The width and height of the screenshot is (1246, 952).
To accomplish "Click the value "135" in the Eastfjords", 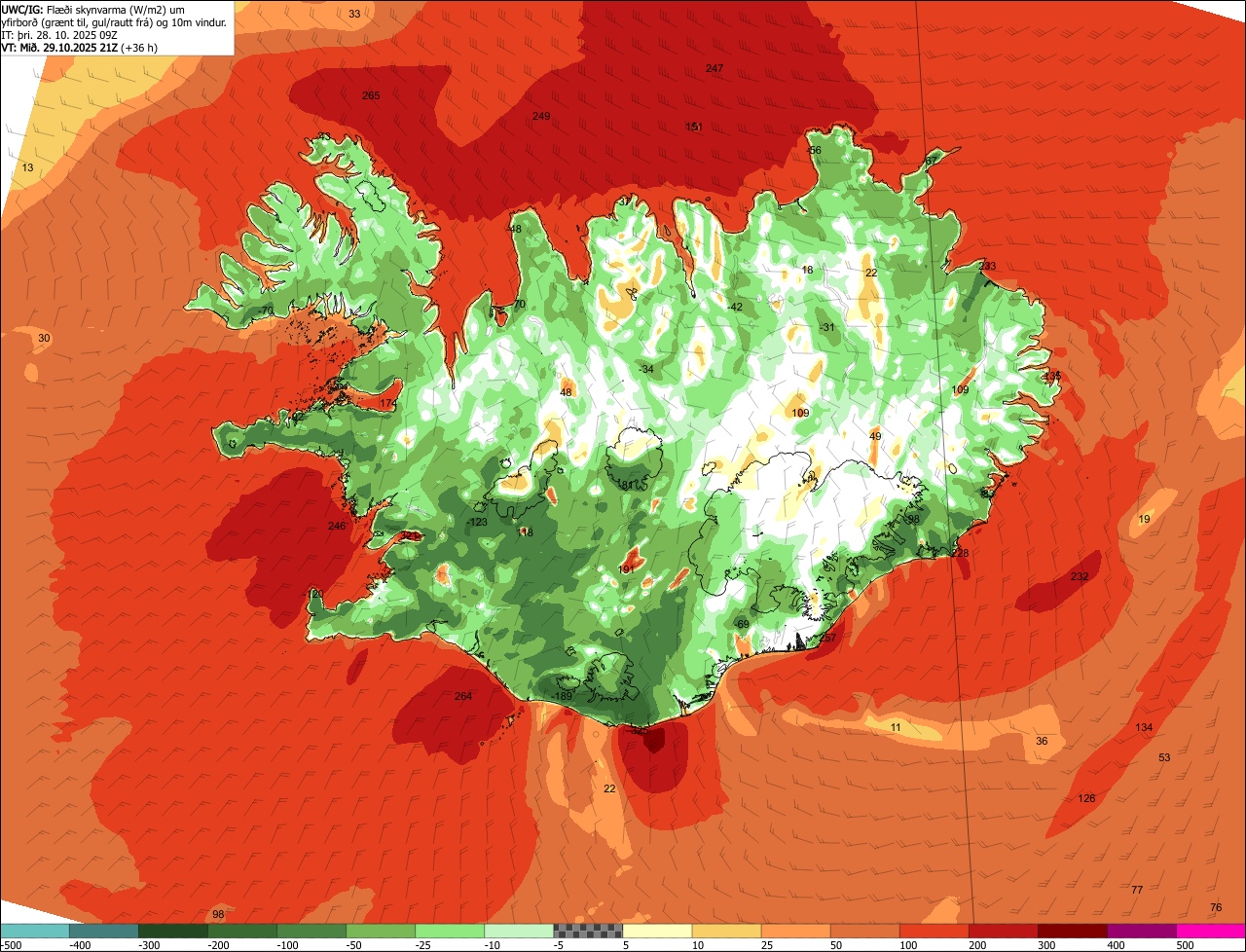I will tap(1052, 376).
